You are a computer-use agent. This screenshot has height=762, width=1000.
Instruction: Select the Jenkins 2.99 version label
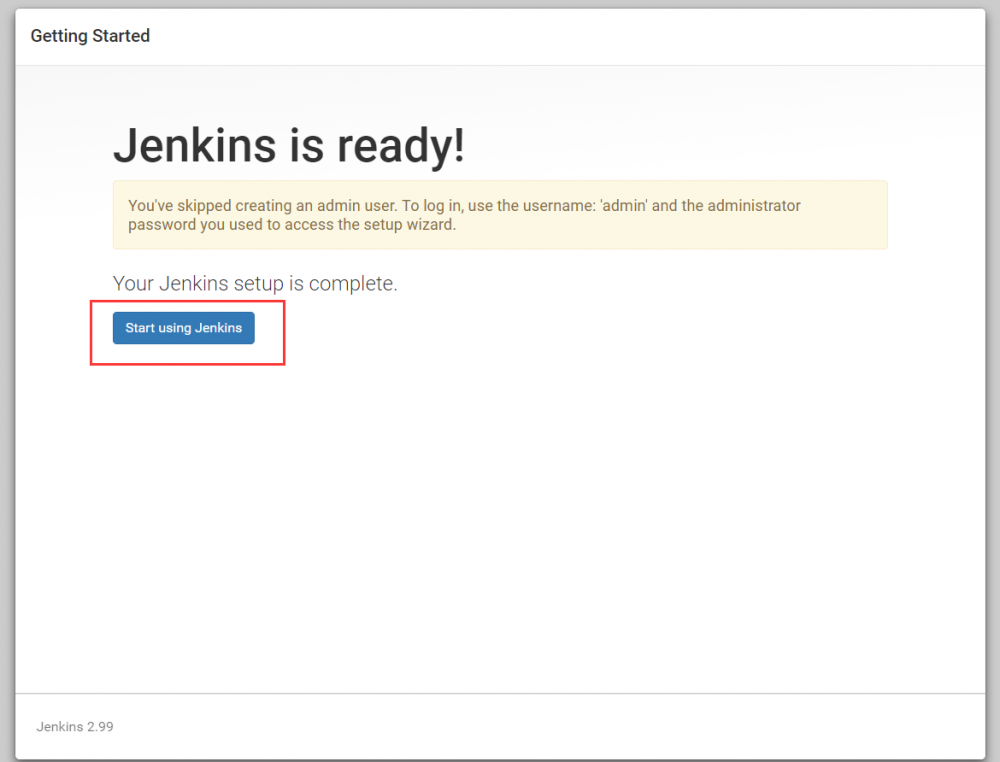pos(74,726)
